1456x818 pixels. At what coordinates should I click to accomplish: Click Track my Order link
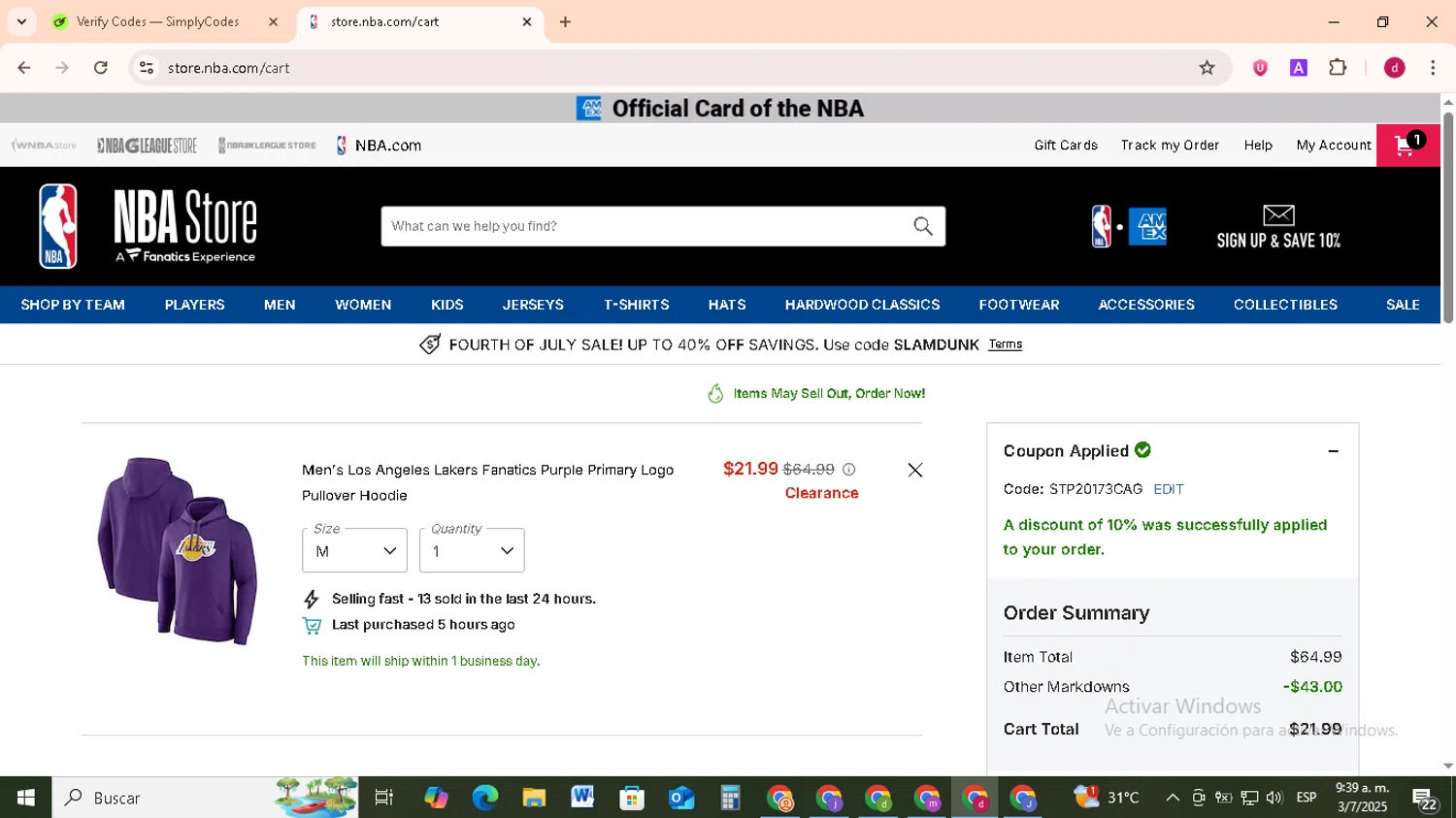(1170, 146)
